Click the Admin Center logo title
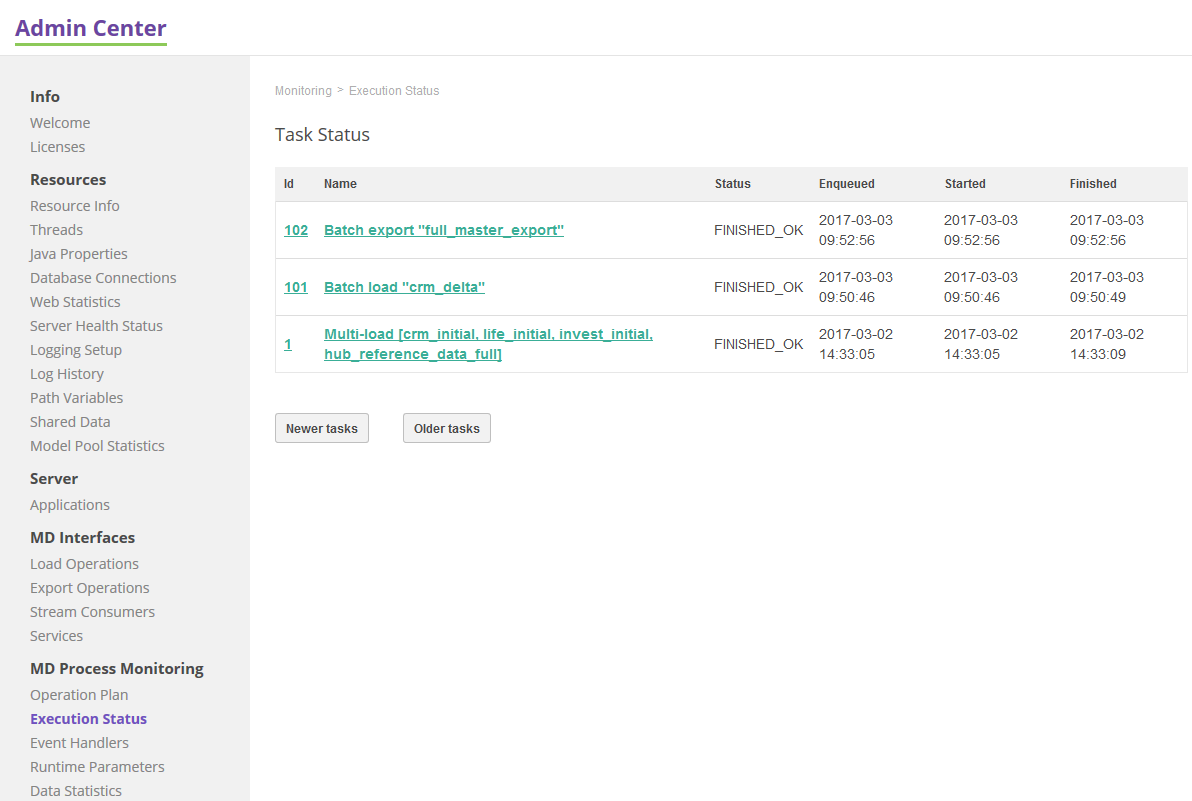The width and height of the screenshot is (1192, 801). (x=91, y=28)
